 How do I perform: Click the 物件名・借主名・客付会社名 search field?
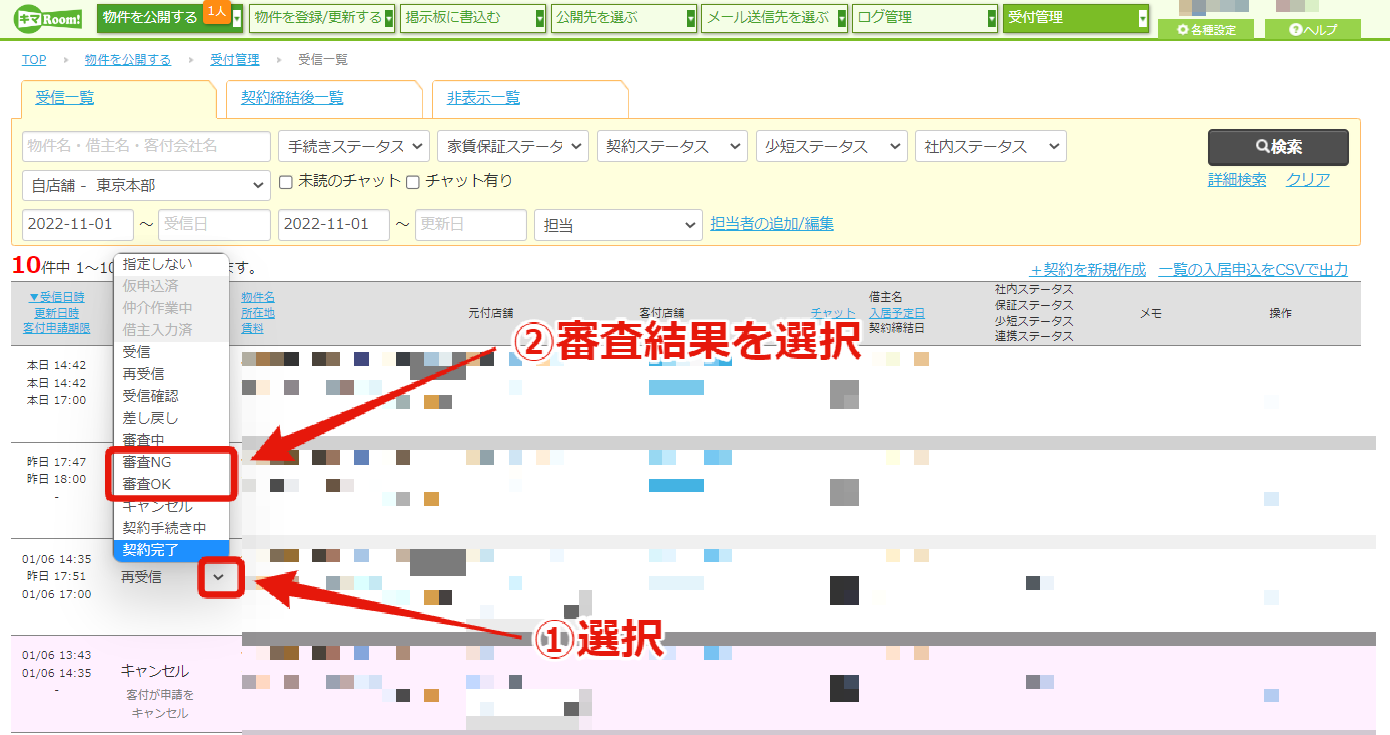click(x=146, y=146)
